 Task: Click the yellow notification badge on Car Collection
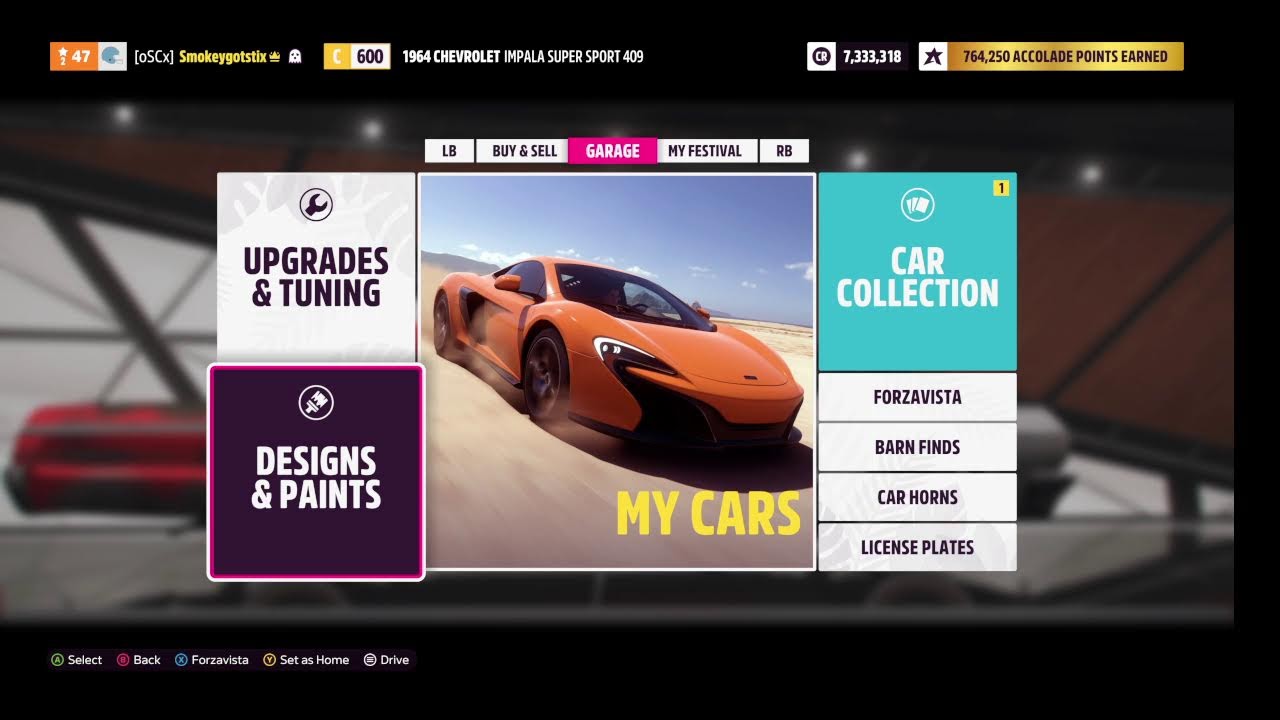[x=1000, y=187]
